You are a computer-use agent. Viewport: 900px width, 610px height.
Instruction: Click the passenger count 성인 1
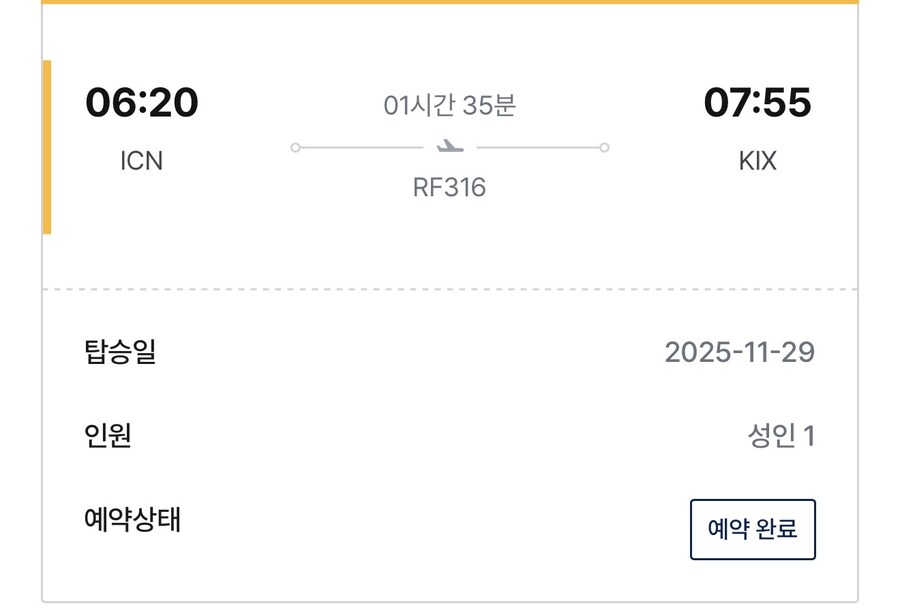click(780, 436)
